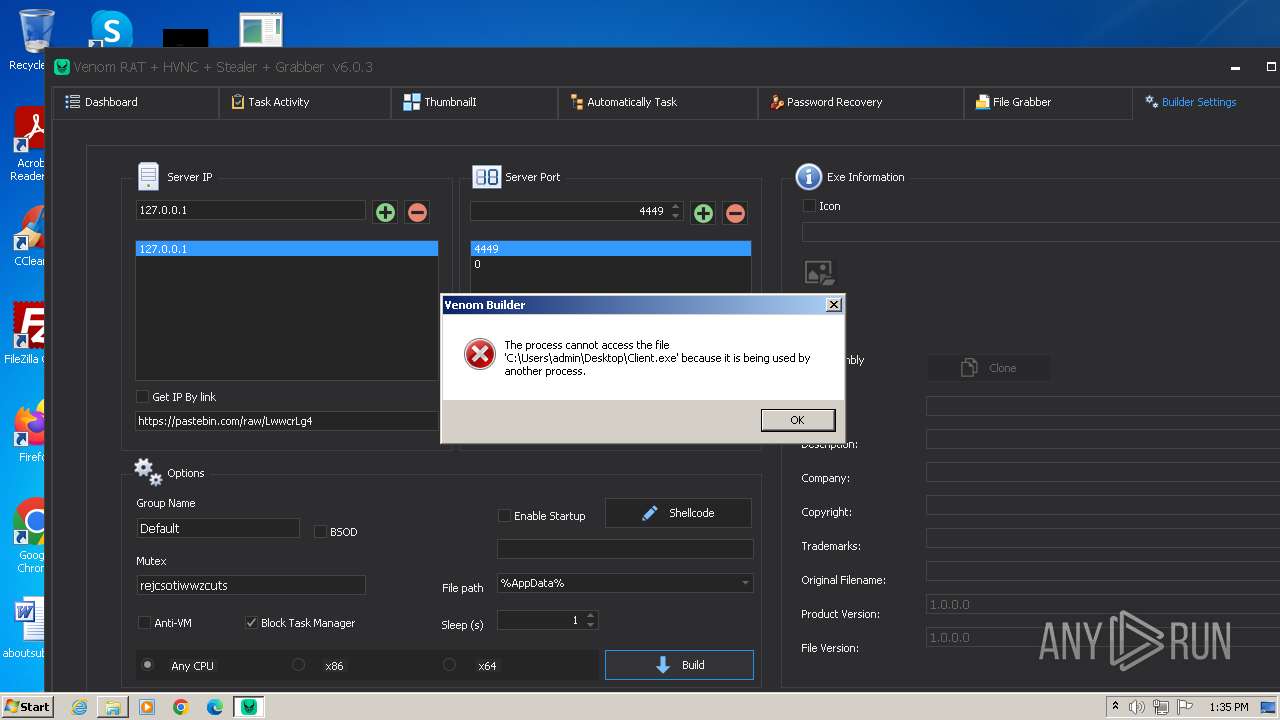This screenshot has width=1280, height=720.
Task: Click the volume icon in system tray
Action: click(1136, 707)
